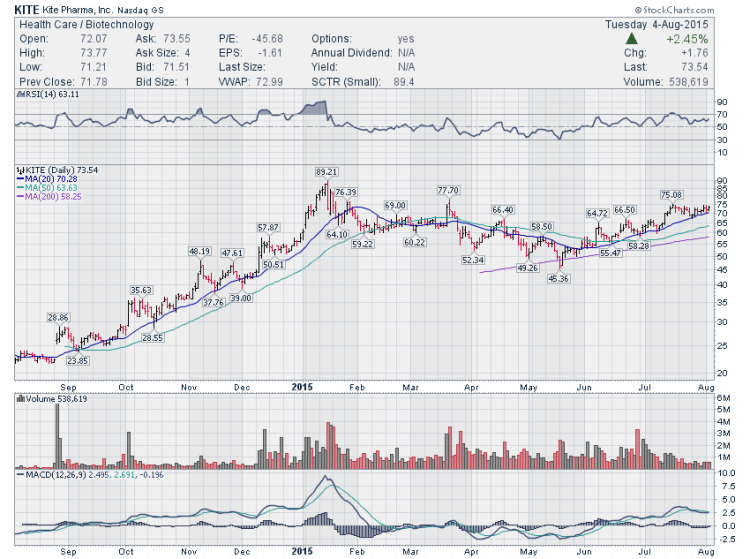750x559 pixels.
Task: Click the 50.51 price annotation
Action: (273, 264)
